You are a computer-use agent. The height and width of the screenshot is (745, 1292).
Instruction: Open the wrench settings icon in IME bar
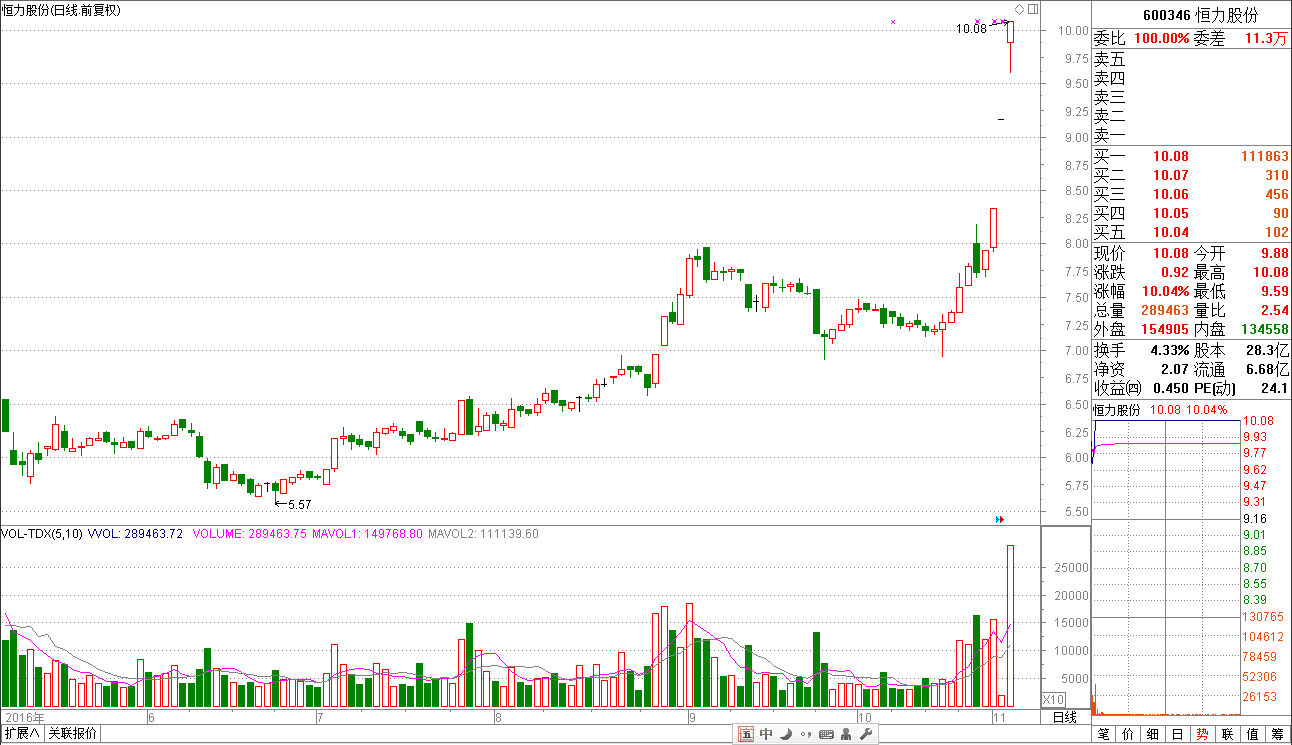pos(866,735)
